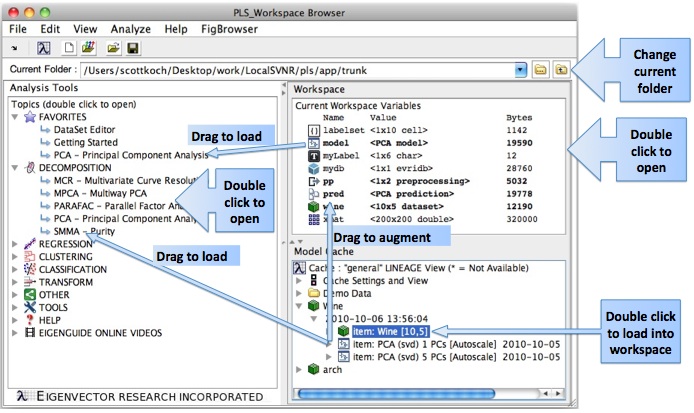Click the REGRESSION category icon
694x413 pixels.
pos(30,244)
